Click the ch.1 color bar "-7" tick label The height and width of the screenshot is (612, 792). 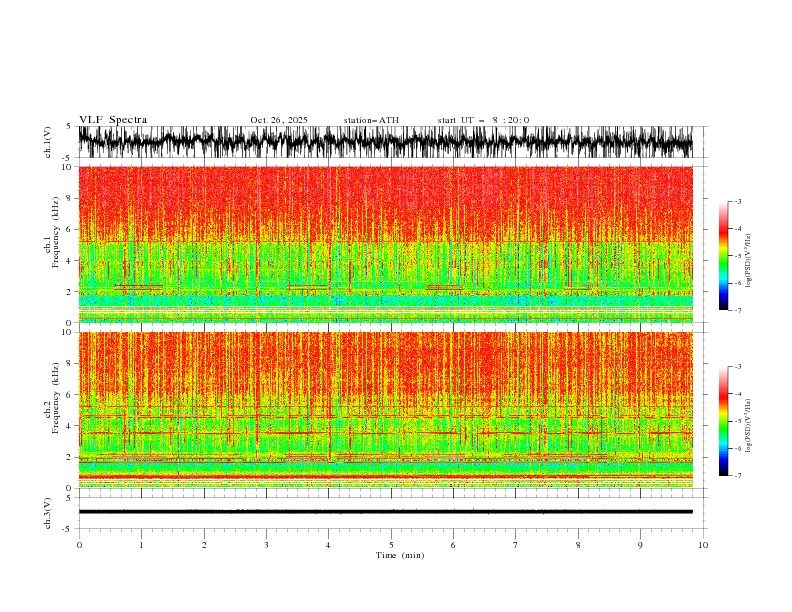738,310
